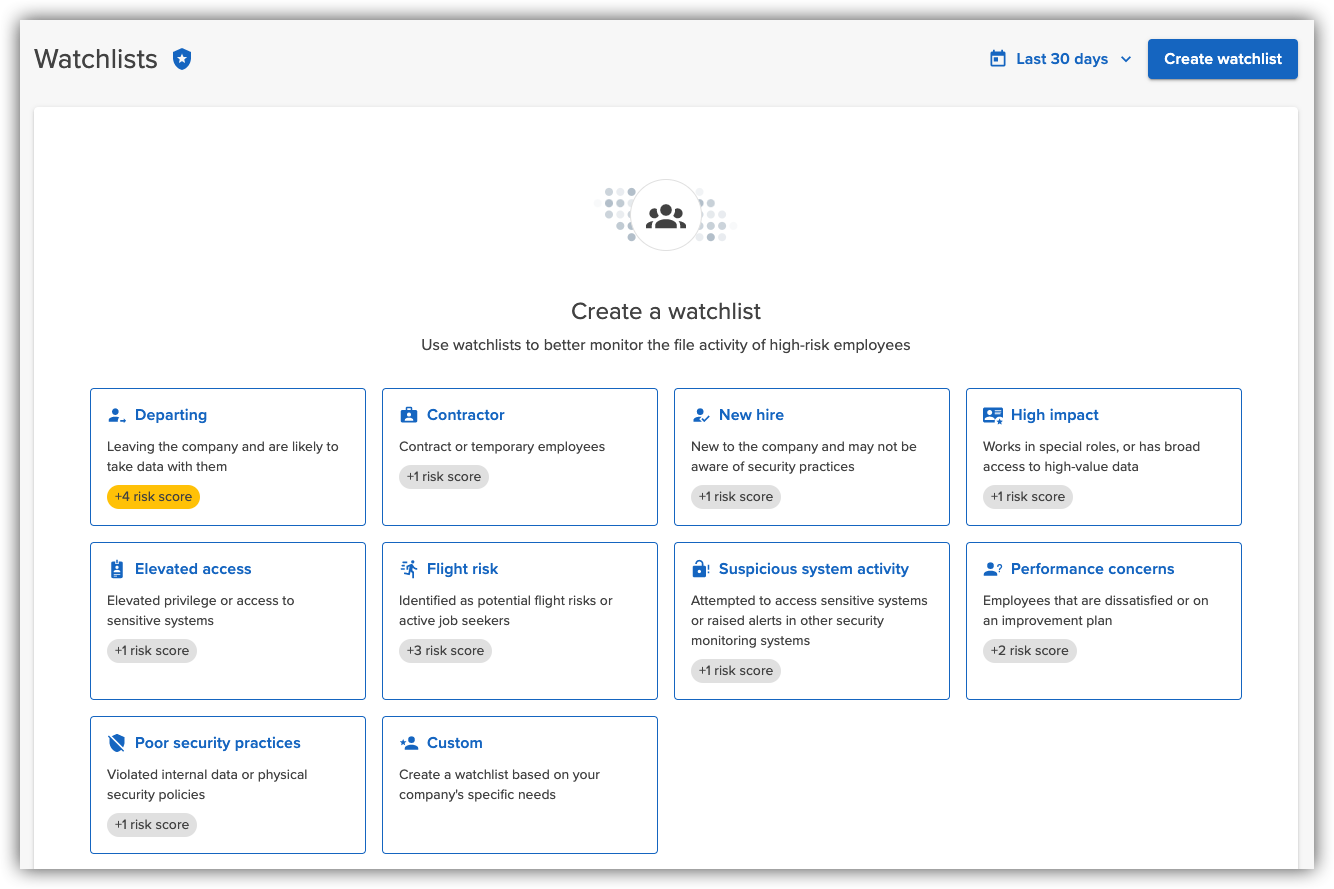Click the Performance concerns person icon

pyautogui.click(x=992, y=567)
